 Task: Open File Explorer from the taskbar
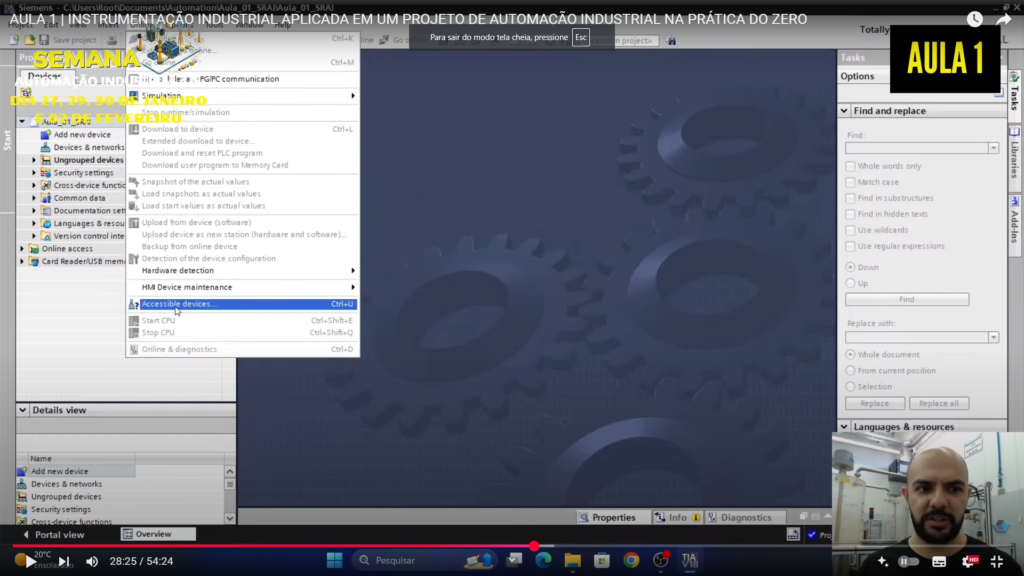pyautogui.click(x=573, y=560)
